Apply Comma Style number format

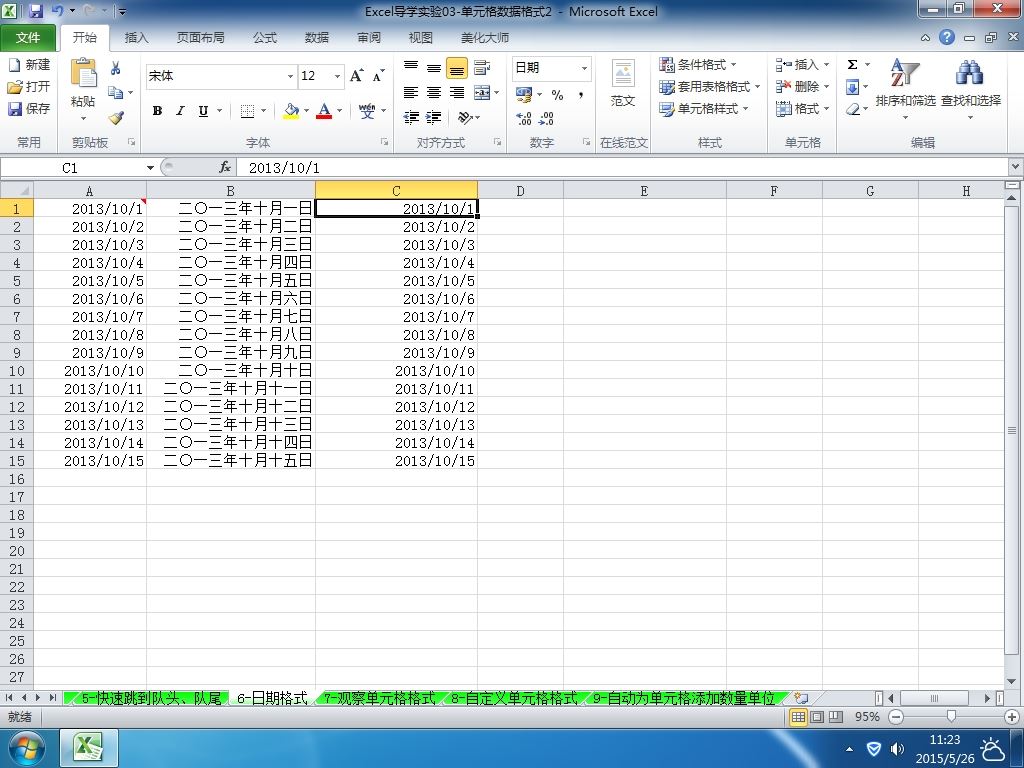(x=581, y=95)
